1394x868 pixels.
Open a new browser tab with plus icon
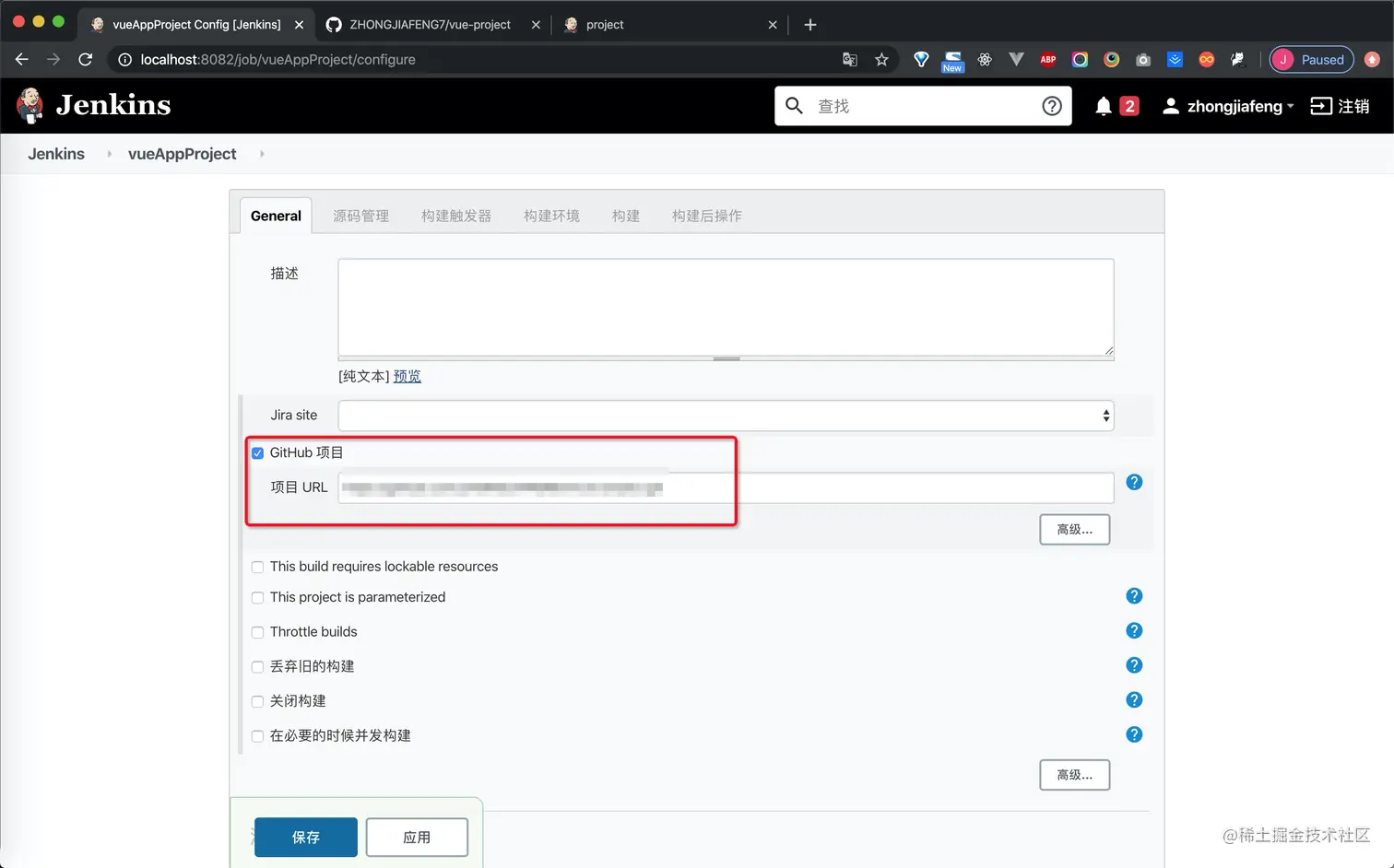(x=810, y=25)
